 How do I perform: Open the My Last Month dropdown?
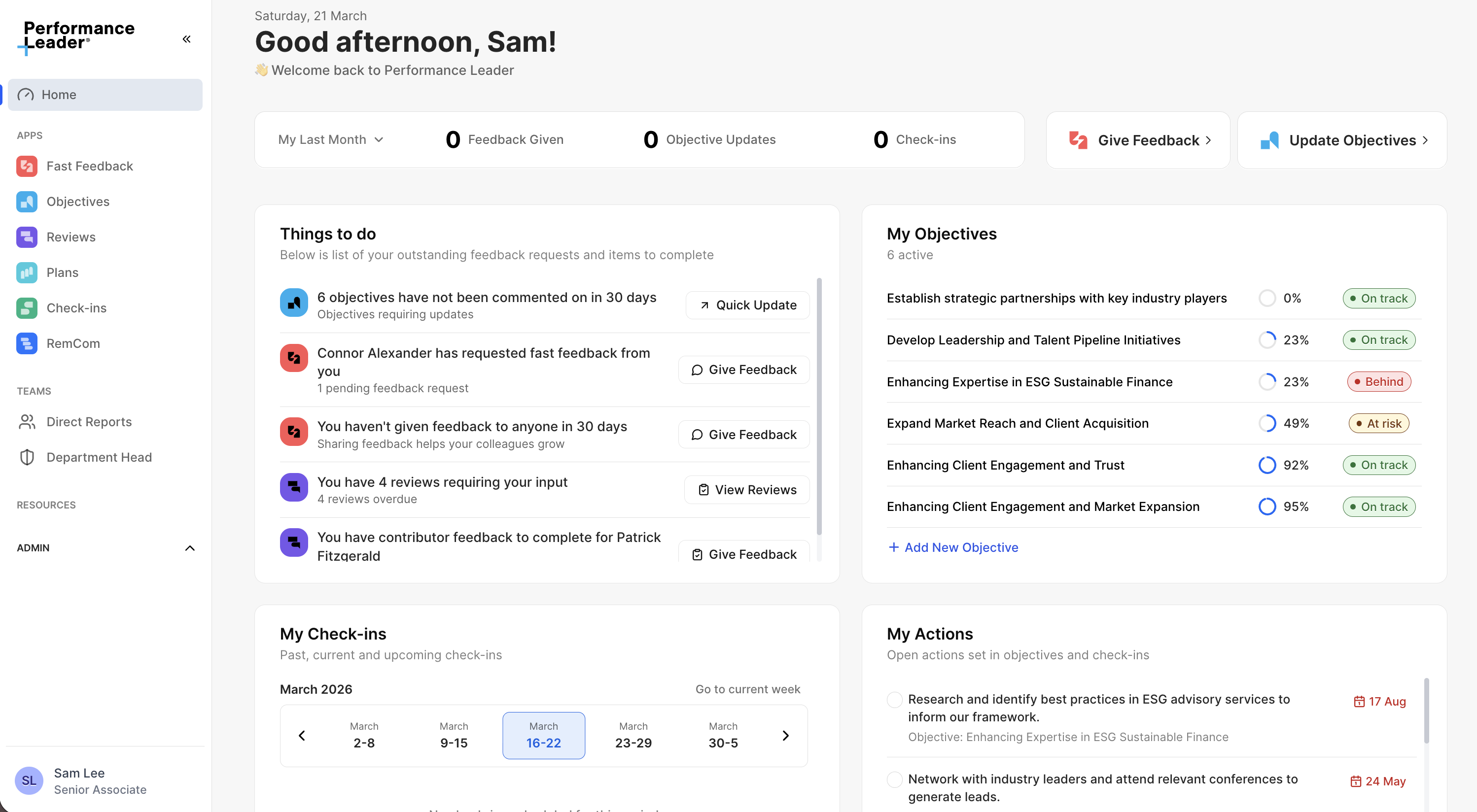point(330,140)
